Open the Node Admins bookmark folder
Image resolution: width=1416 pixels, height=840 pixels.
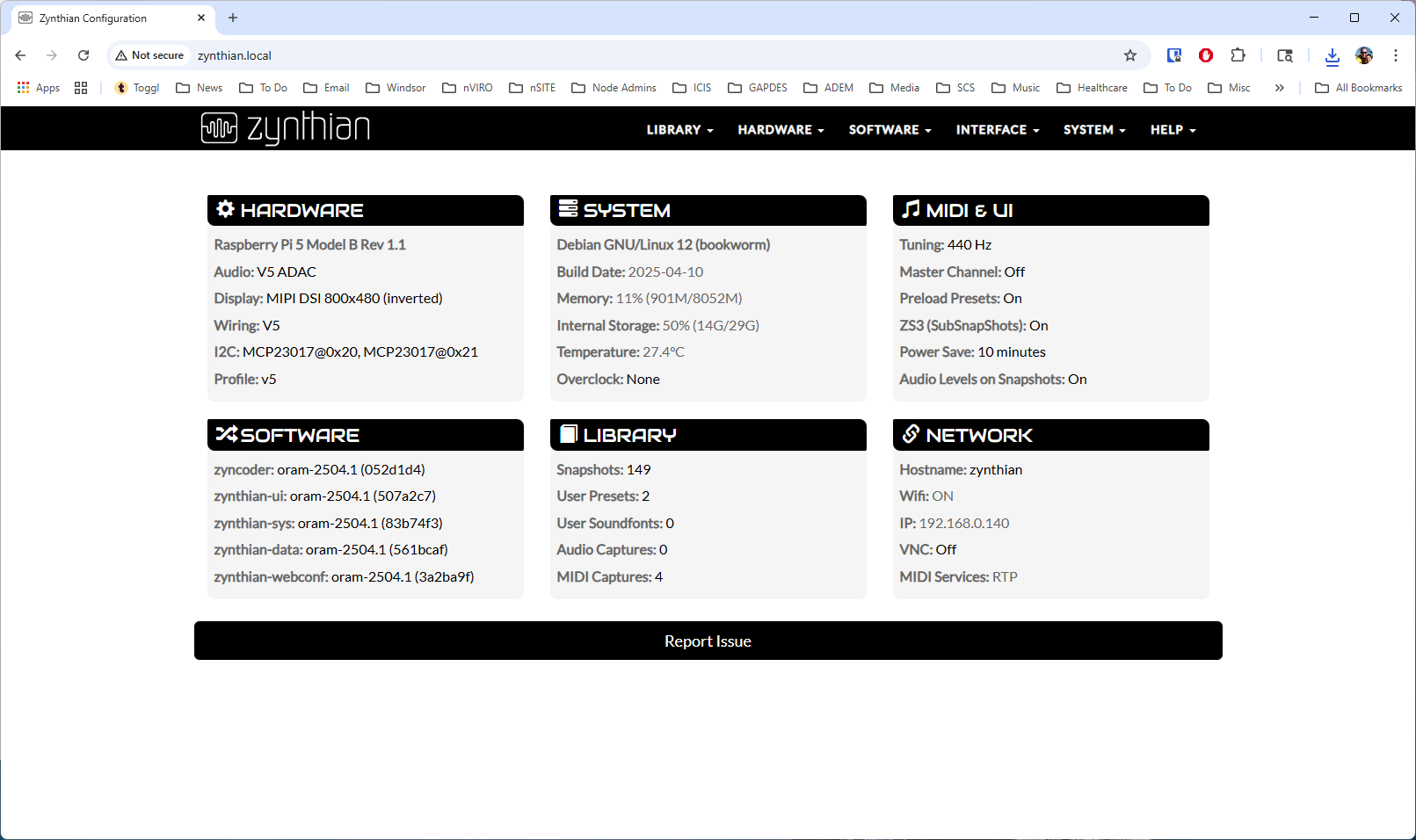click(x=614, y=88)
